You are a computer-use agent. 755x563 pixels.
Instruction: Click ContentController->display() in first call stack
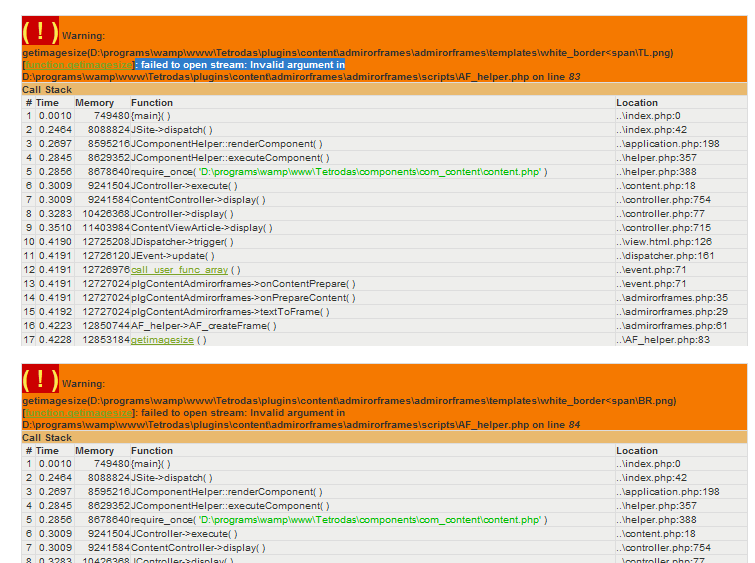pyautogui.click(x=198, y=200)
